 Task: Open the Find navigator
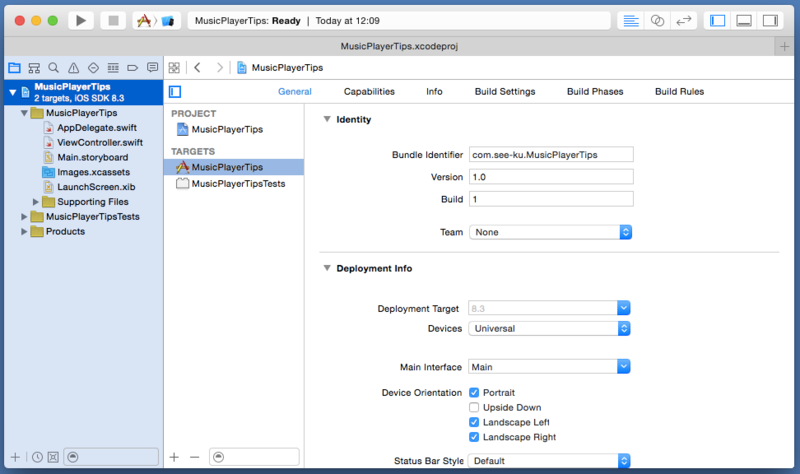[54, 67]
